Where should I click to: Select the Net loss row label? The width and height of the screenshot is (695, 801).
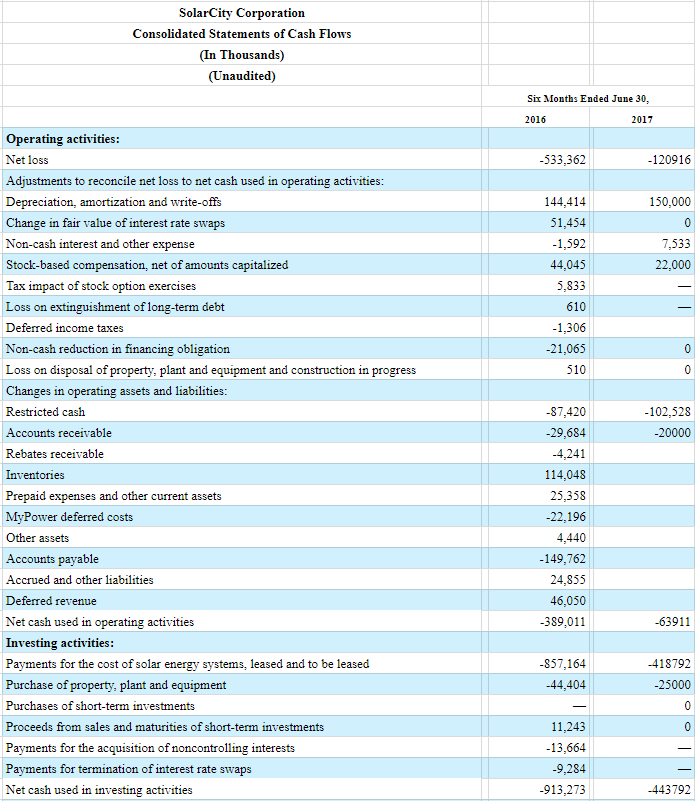tap(27, 160)
